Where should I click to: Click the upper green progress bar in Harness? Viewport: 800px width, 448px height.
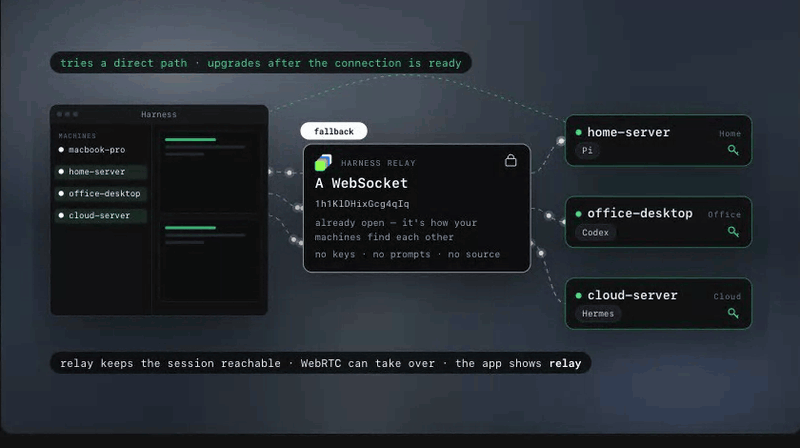[x=190, y=139]
